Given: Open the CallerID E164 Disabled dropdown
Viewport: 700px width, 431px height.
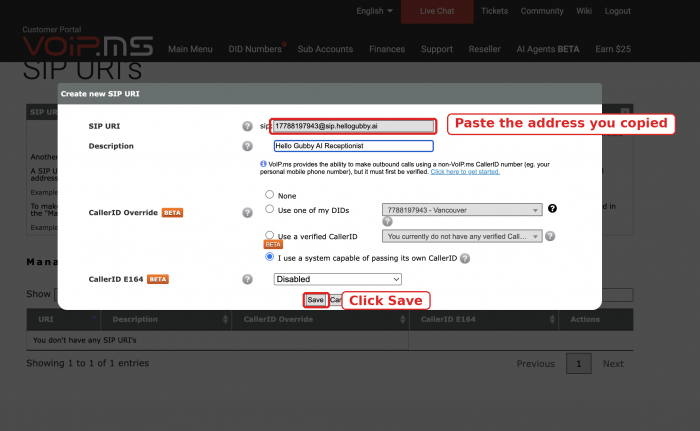Looking at the screenshot, I should point(338,279).
